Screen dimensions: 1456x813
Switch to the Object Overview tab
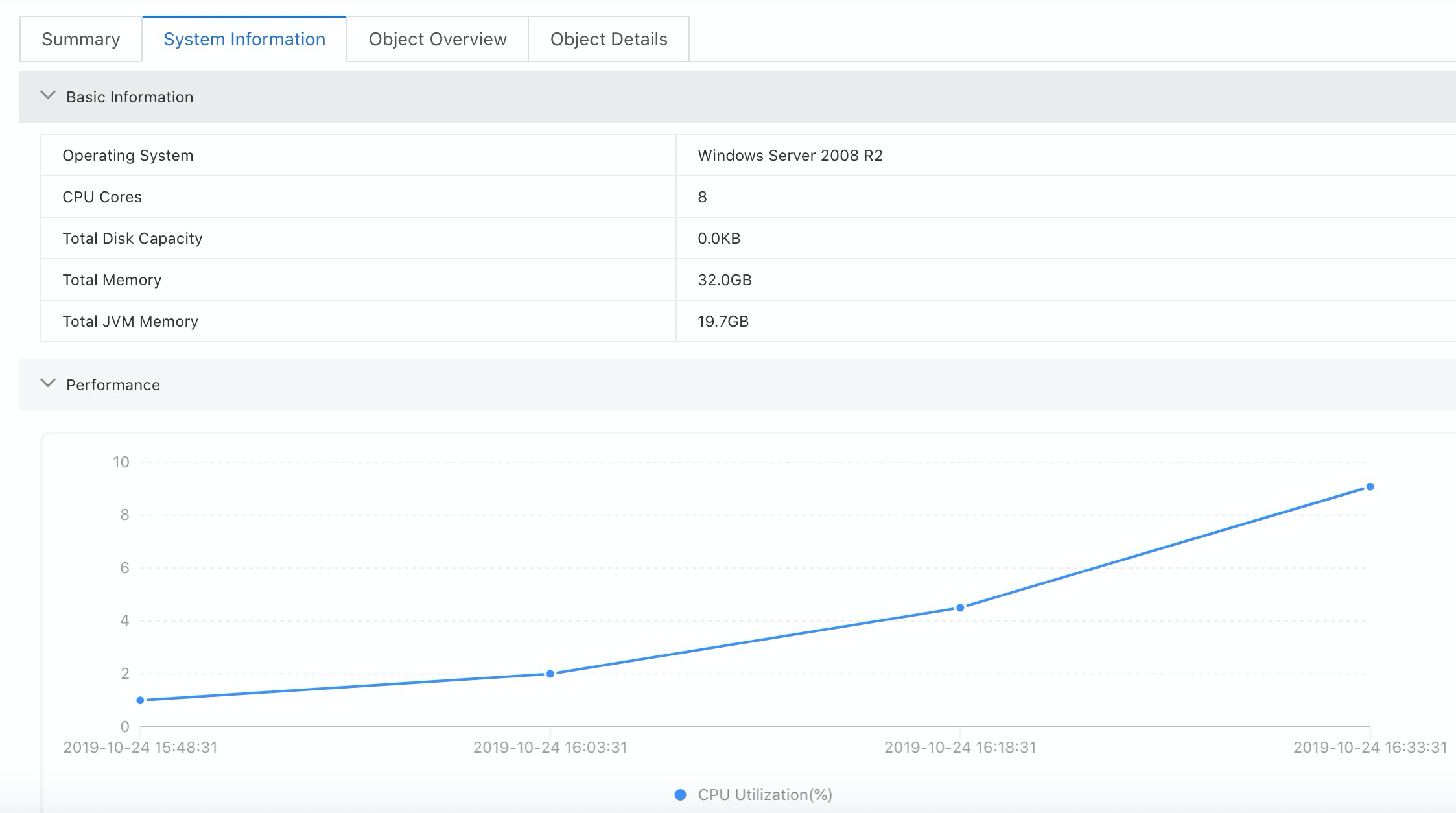coord(438,40)
